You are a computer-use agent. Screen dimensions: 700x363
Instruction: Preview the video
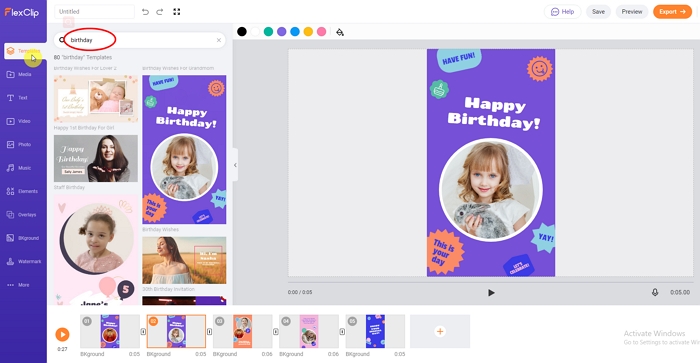tap(632, 12)
